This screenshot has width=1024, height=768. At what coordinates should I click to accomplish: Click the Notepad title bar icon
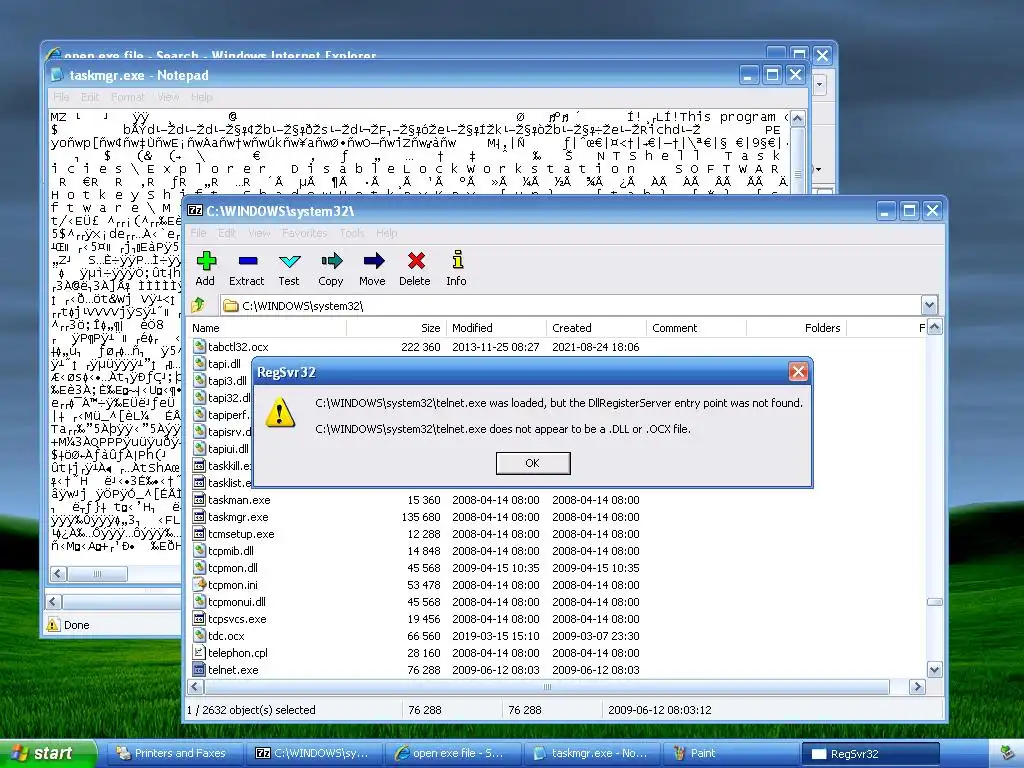click(x=57, y=74)
